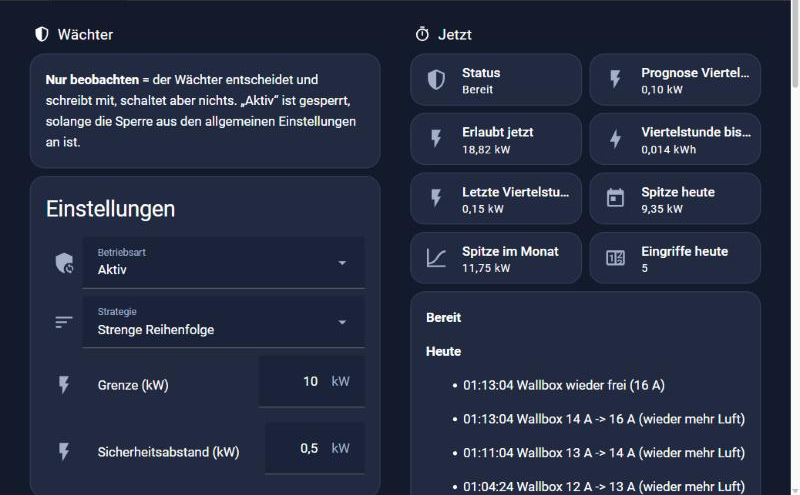Image resolution: width=800 pixels, height=495 pixels.
Task: Click the Heute log heading
Action: point(443,352)
